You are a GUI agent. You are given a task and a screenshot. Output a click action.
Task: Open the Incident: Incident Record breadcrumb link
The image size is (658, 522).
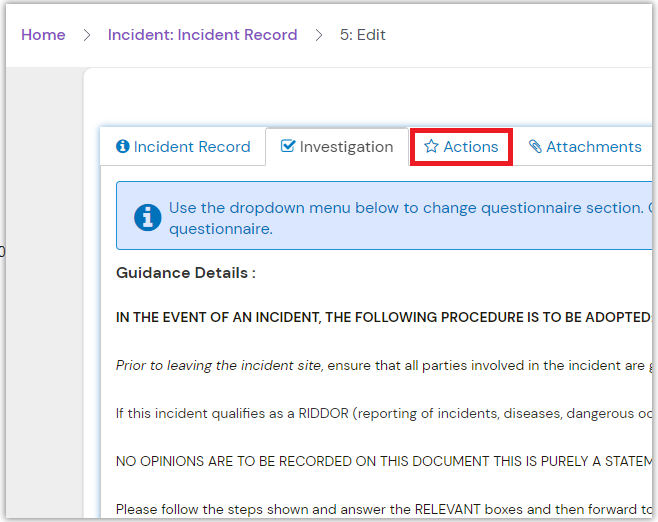tap(202, 35)
